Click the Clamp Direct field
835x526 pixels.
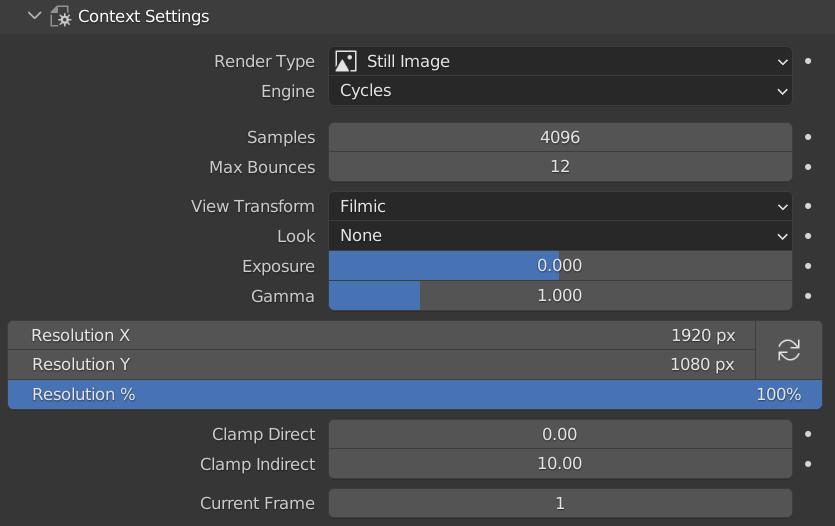560,434
